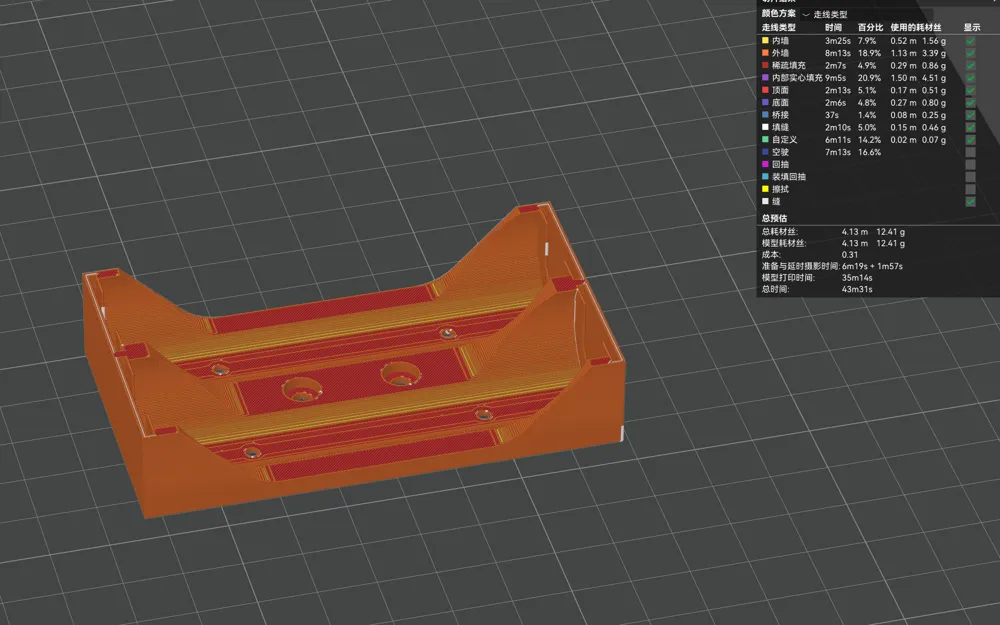
Task: Select the 底面 line type label
Action: (x=781, y=102)
